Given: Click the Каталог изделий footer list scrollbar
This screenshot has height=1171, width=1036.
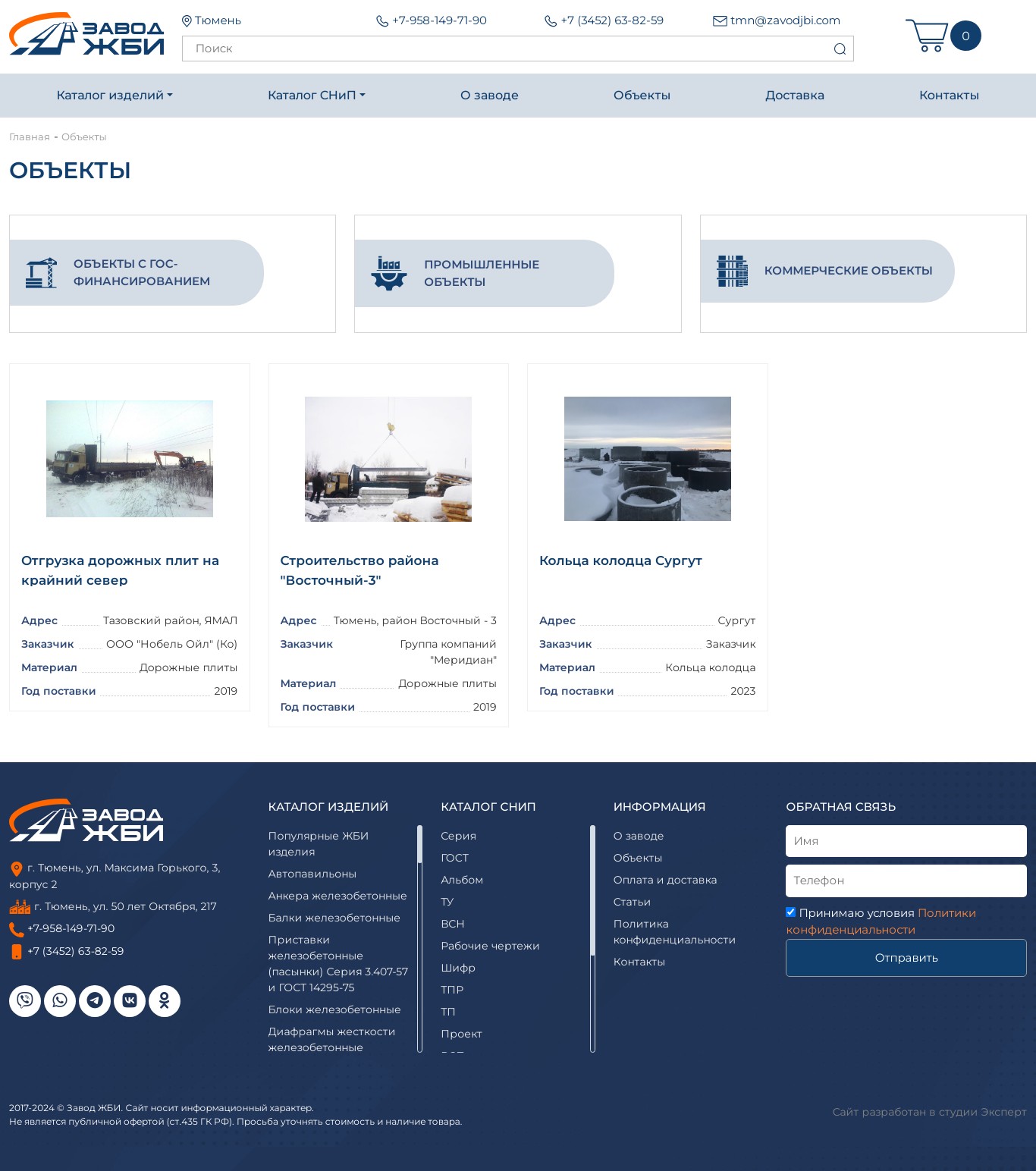Looking at the screenshot, I should 420,939.
